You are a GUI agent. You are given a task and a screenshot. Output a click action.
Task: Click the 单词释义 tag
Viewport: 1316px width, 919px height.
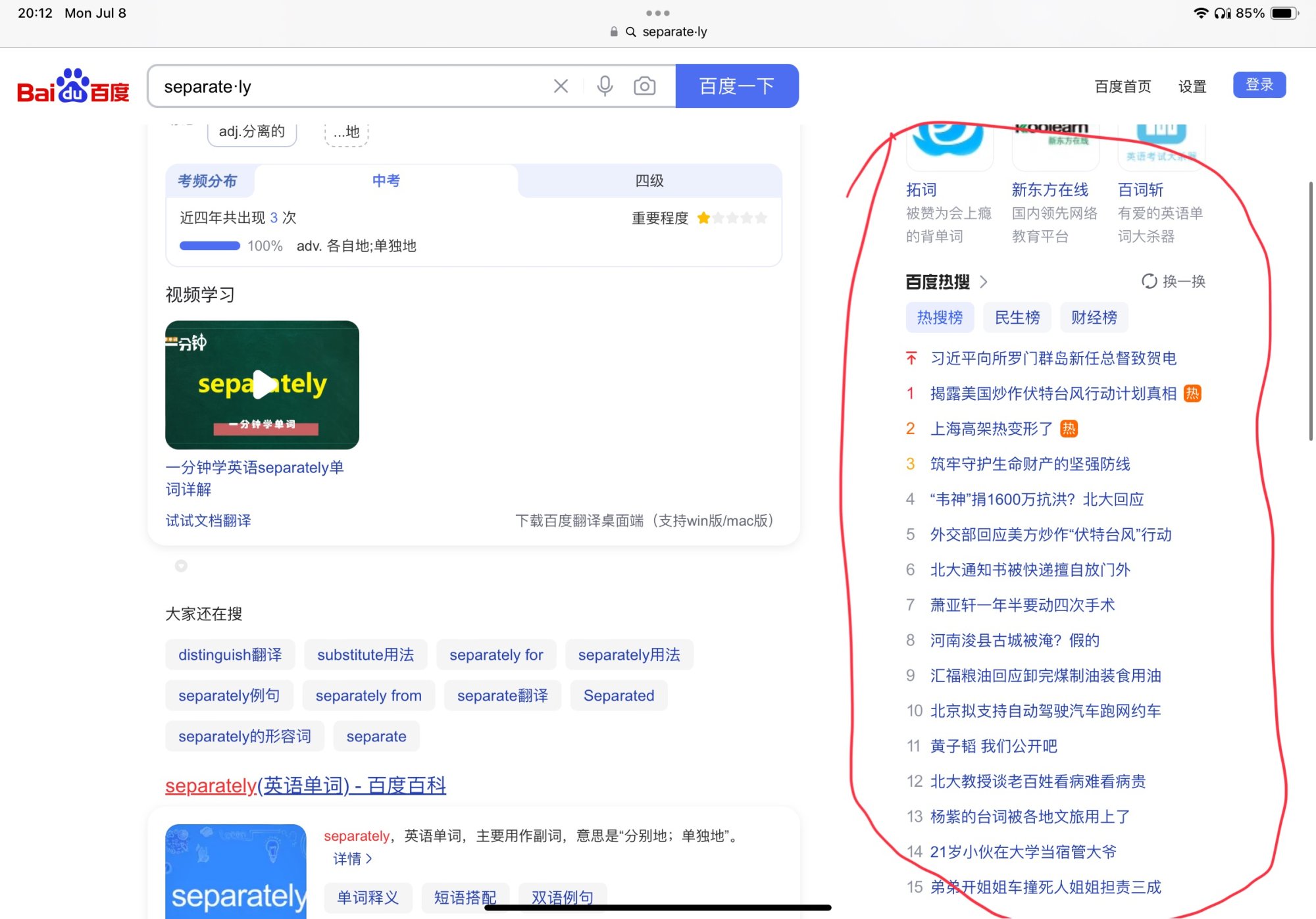pos(368,898)
